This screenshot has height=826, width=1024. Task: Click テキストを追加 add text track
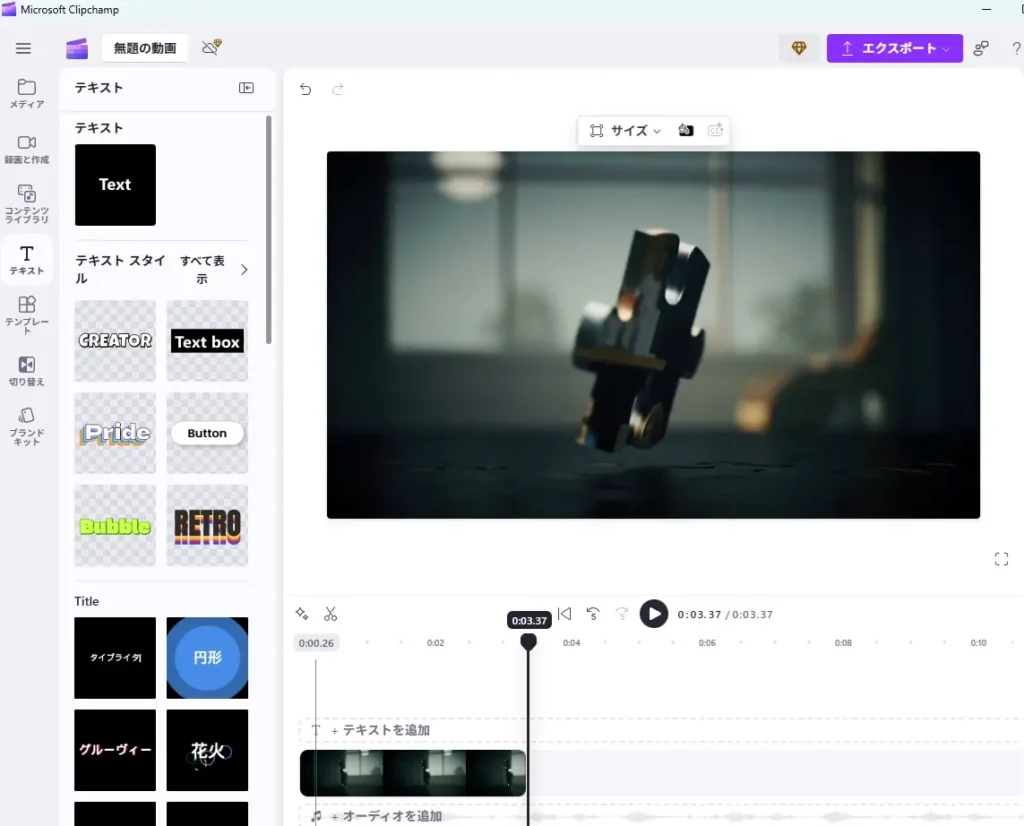(x=380, y=730)
